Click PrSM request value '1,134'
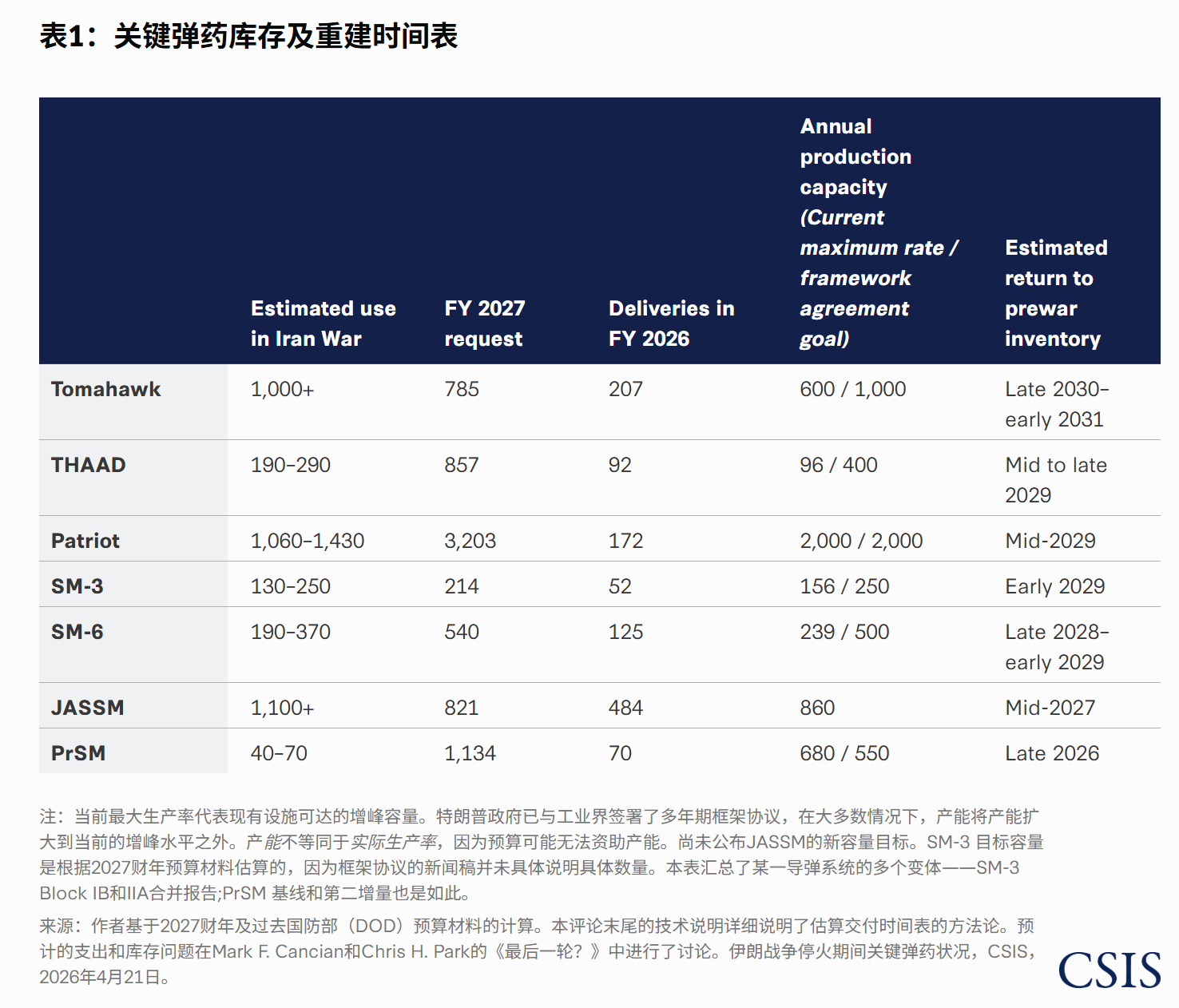The width and height of the screenshot is (1179, 1008). click(x=470, y=753)
